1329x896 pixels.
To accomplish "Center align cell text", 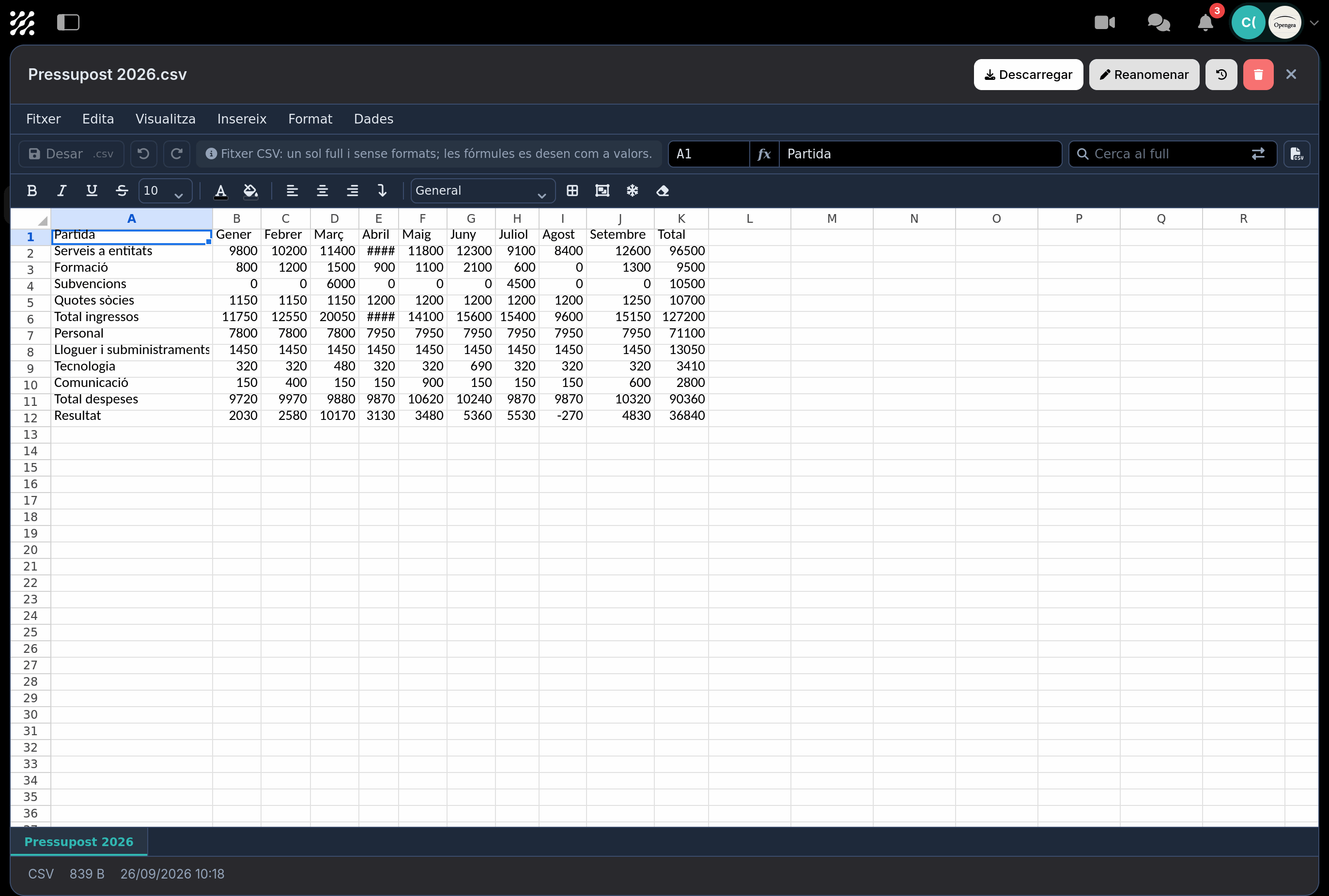I will (x=322, y=191).
